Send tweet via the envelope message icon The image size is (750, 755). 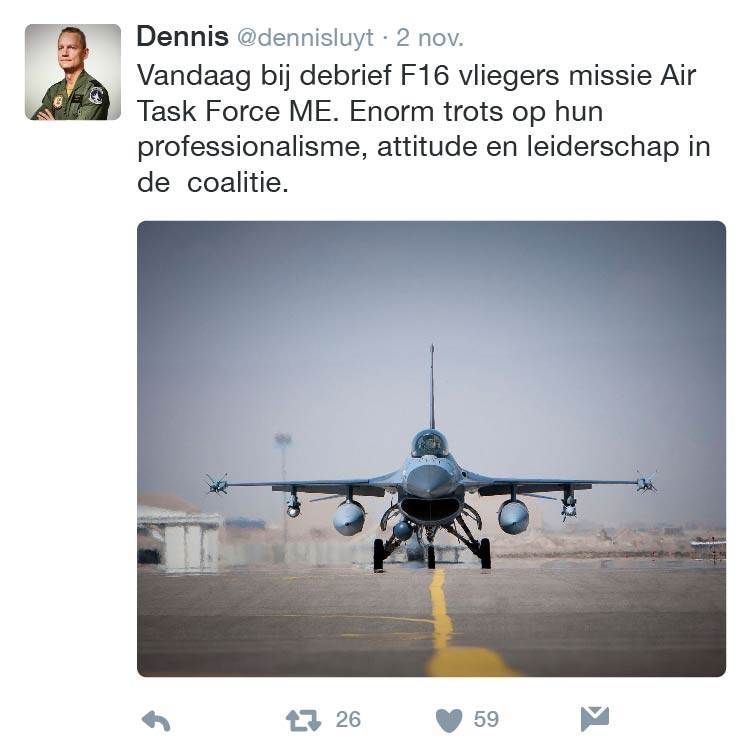595,719
